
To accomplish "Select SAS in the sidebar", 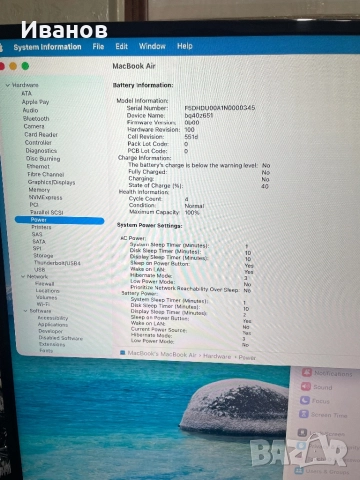I will tap(37, 234).
